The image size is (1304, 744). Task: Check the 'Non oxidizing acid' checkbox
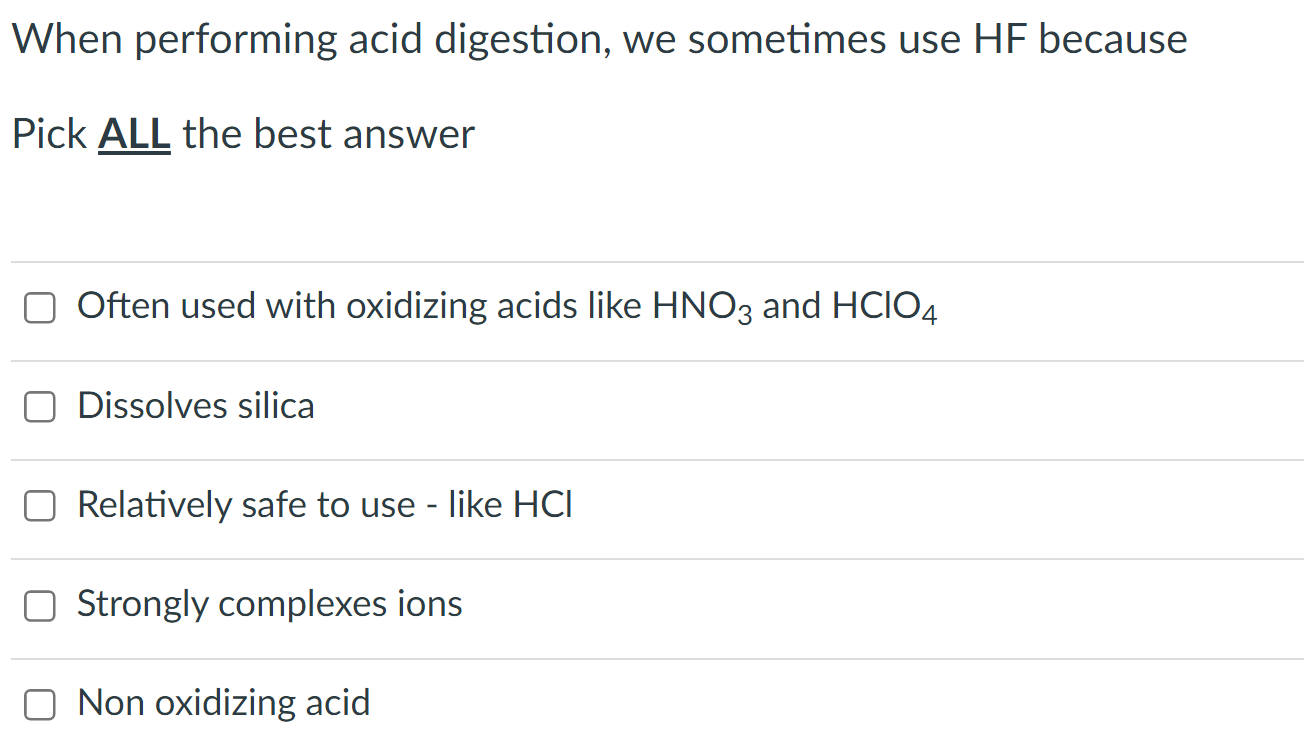tap(39, 704)
